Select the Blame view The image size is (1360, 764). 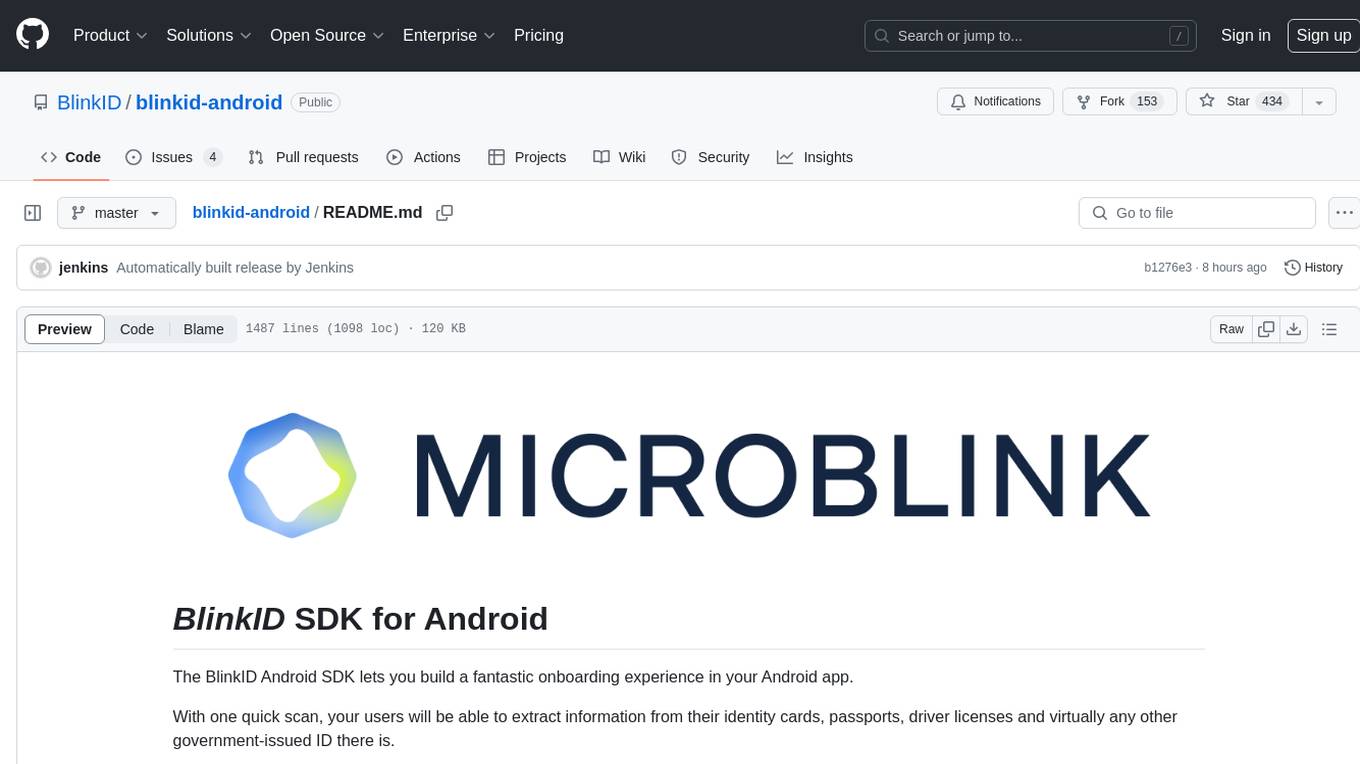(x=203, y=329)
